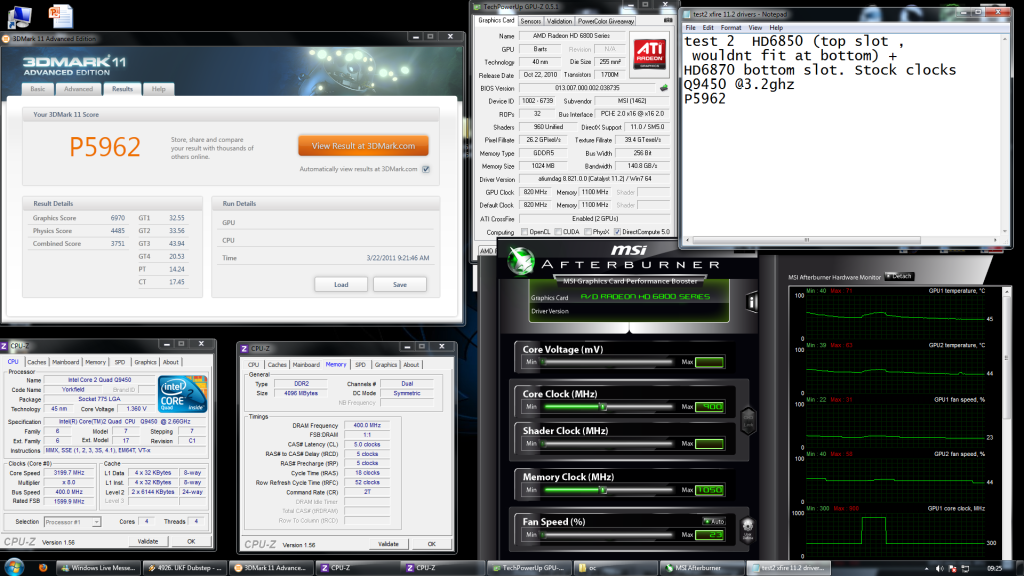Launch Firefox from the taskbar
Screen dimensions: 1024x576
click(43, 568)
